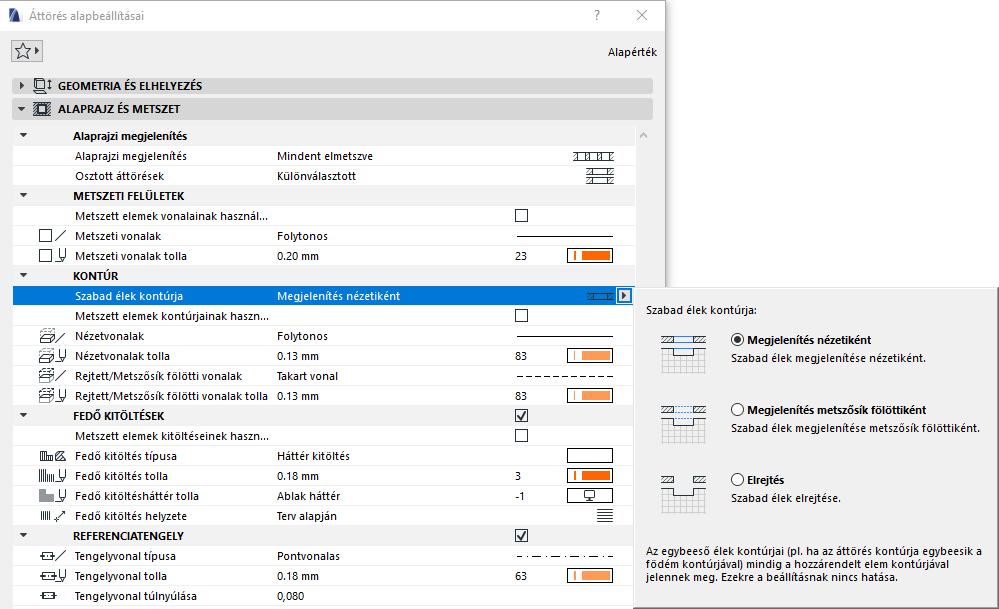Uncheck the Fedő kitöltések checkbox
The image size is (999, 609).
pyautogui.click(x=521, y=415)
